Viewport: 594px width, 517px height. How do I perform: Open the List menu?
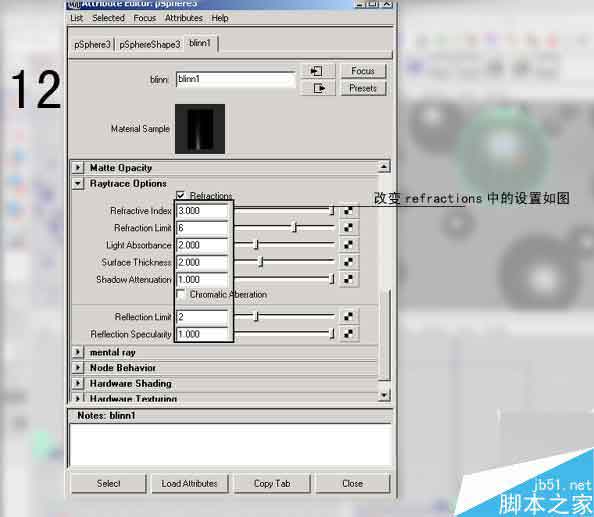click(x=77, y=18)
